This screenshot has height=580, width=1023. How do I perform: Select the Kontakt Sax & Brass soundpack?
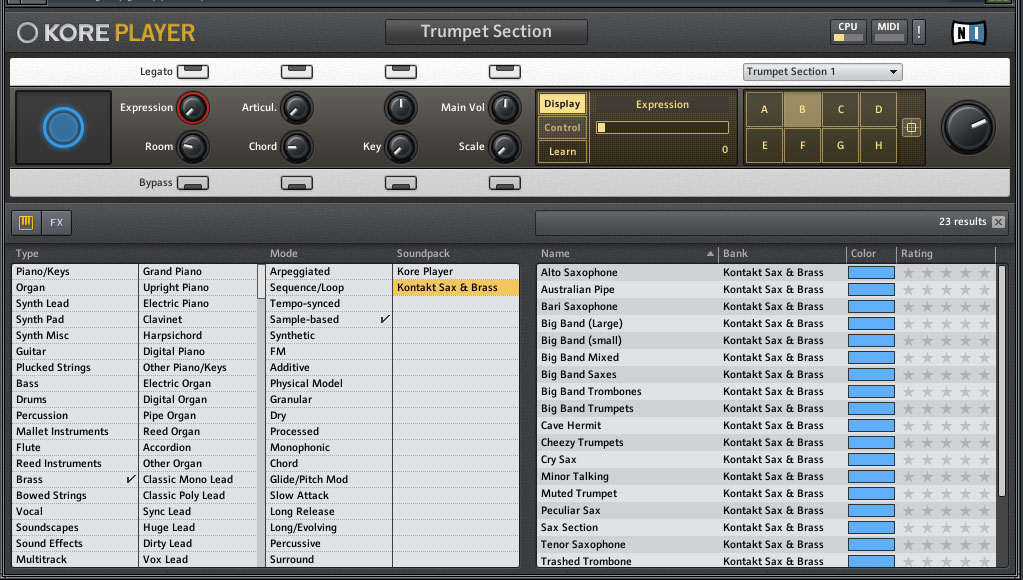click(x=456, y=288)
